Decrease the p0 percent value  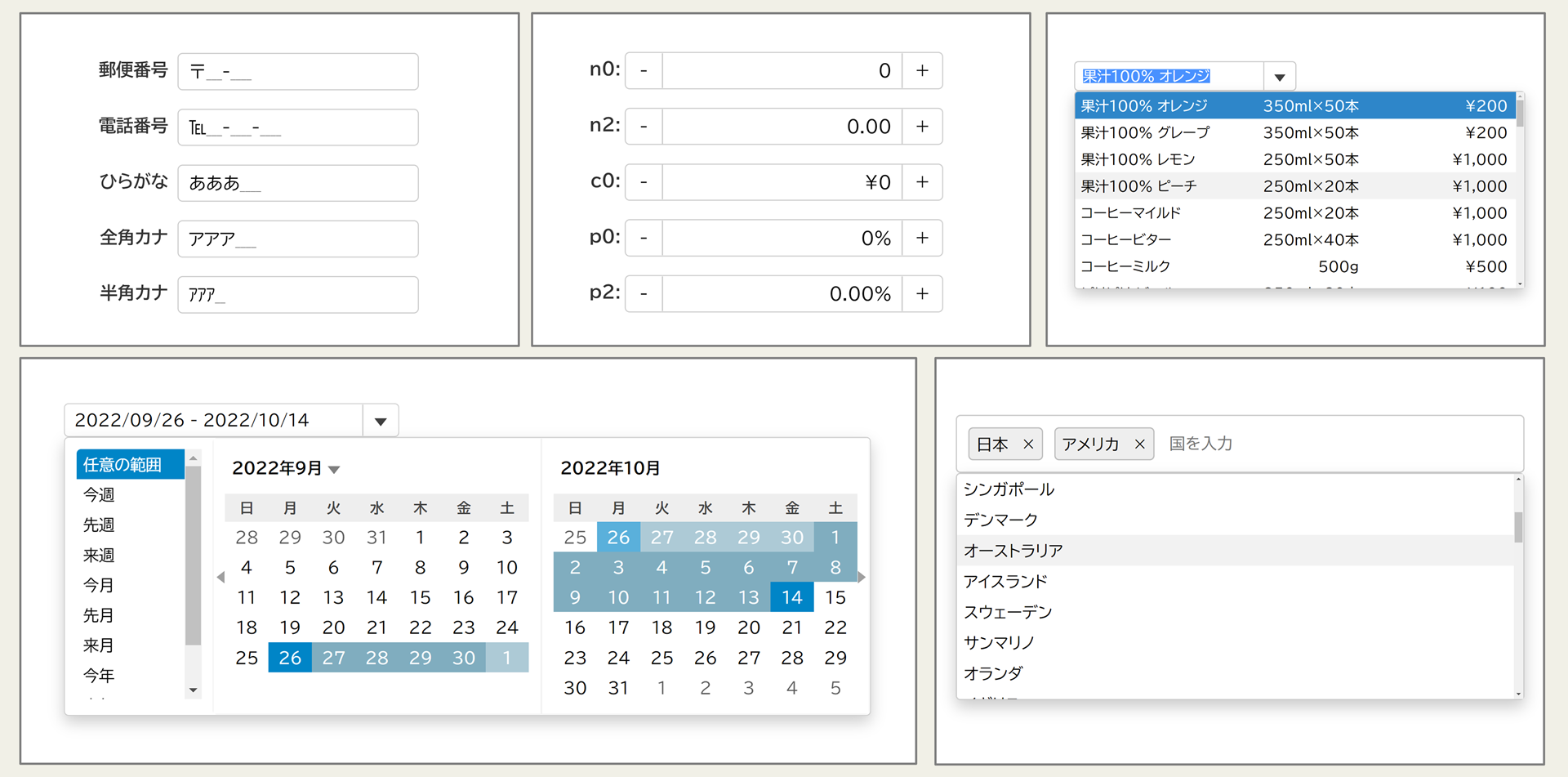click(x=644, y=238)
